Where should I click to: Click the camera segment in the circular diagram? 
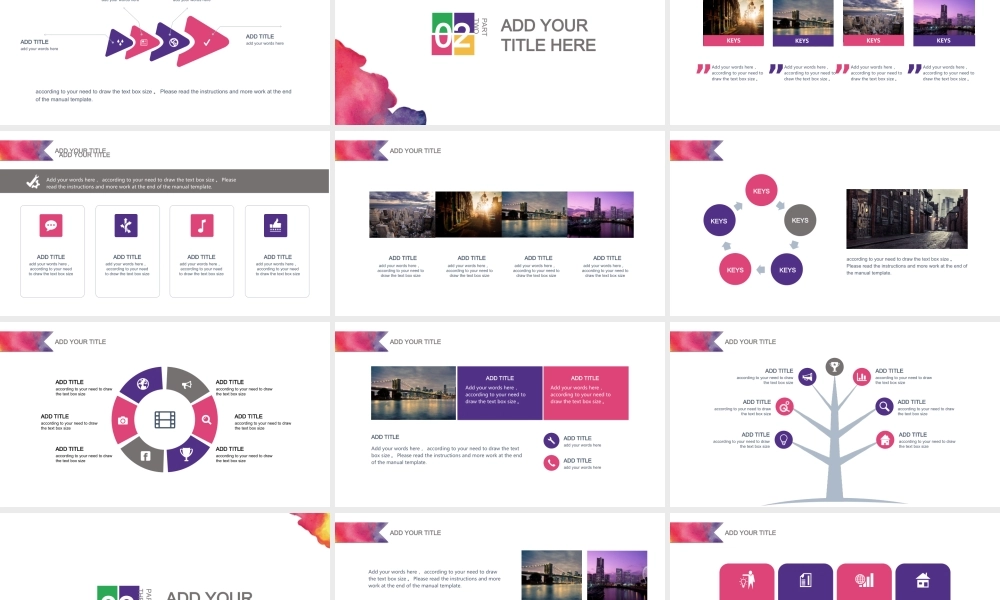(123, 420)
